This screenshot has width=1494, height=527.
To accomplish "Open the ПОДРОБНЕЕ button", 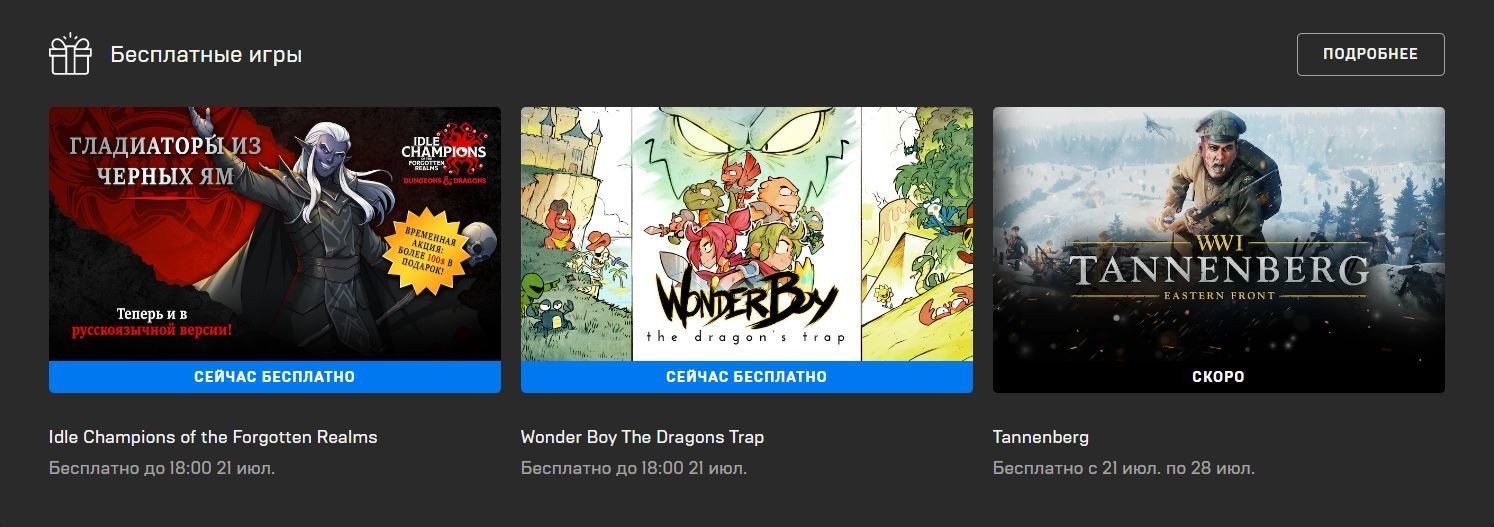I will tap(1370, 54).
